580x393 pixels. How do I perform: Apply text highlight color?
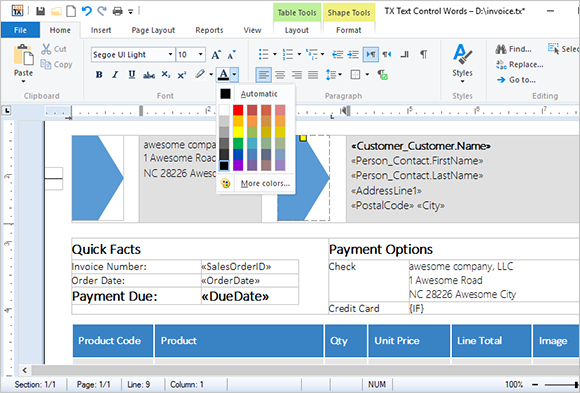(x=200, y=74)
